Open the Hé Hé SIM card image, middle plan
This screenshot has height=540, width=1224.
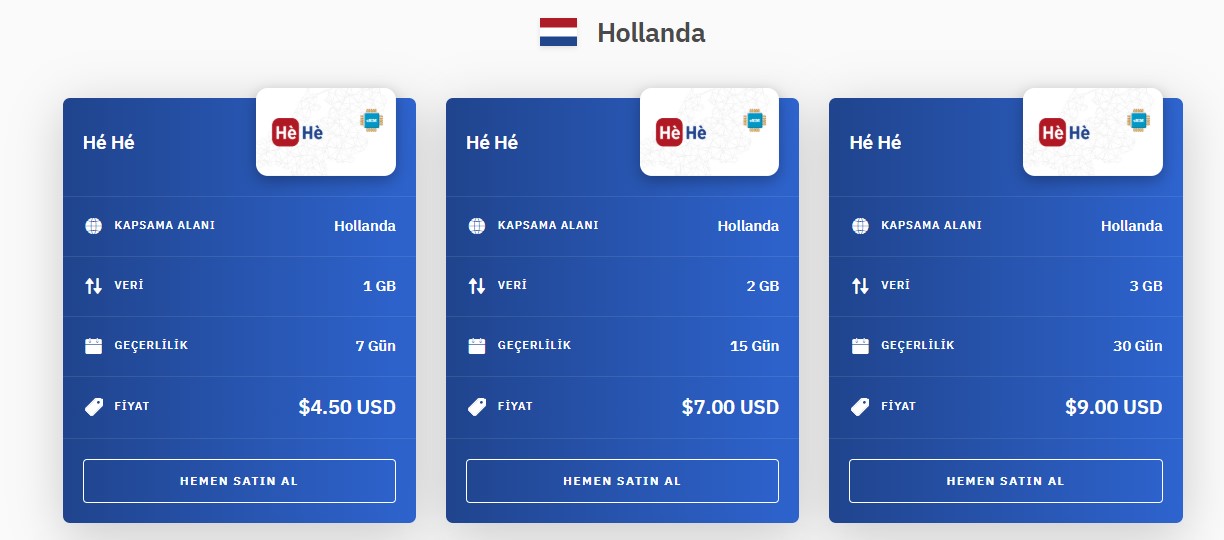point(709,132)
